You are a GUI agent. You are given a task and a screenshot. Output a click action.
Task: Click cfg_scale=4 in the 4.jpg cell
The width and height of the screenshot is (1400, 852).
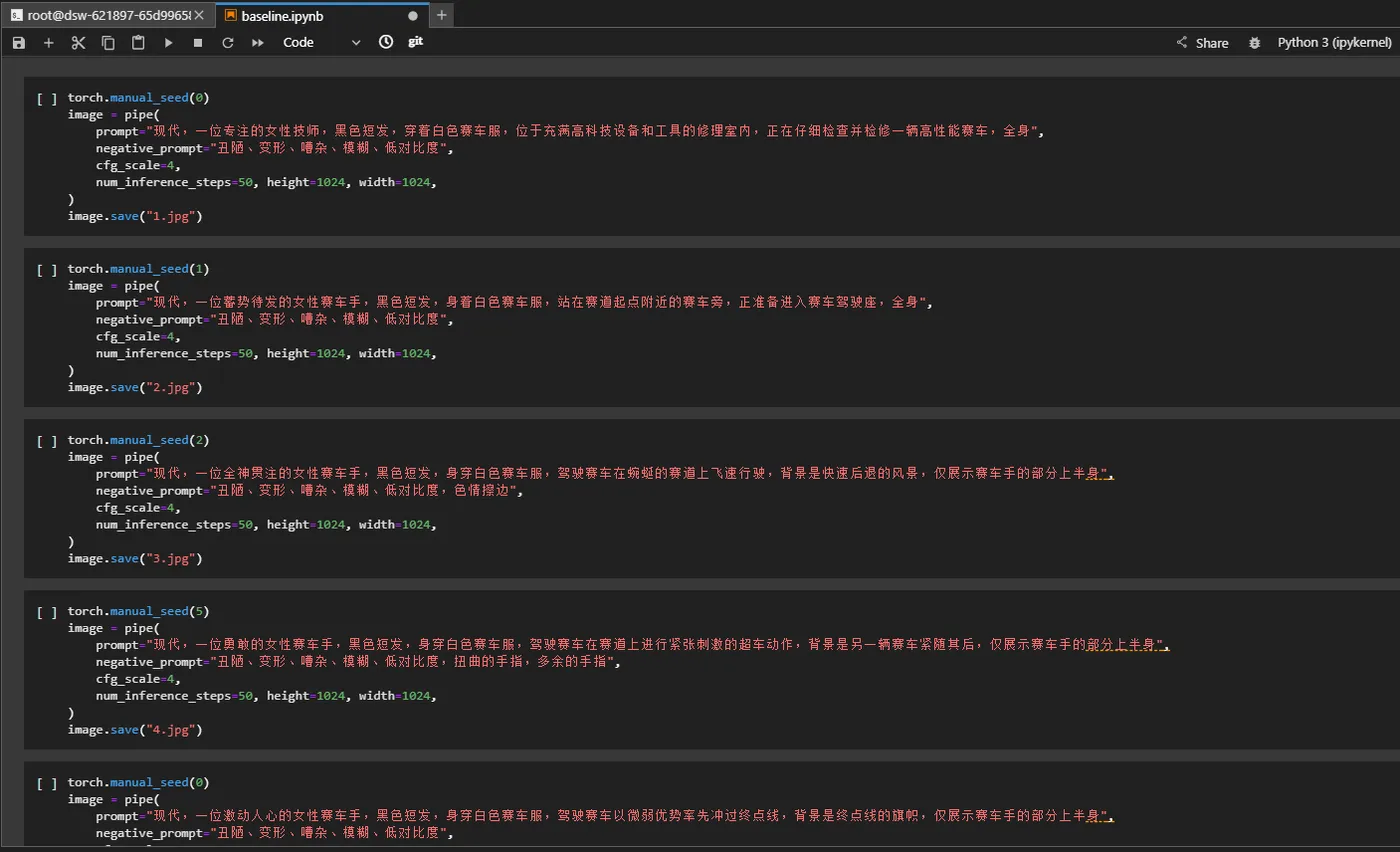tap(138, 679)
